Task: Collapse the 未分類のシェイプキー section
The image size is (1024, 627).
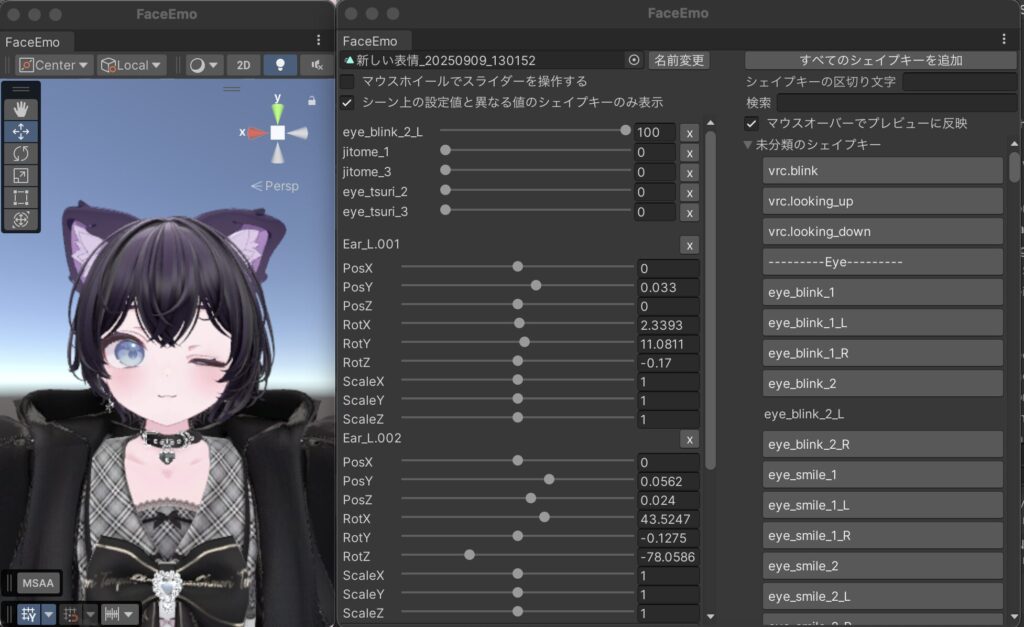Action: [748, 145]
